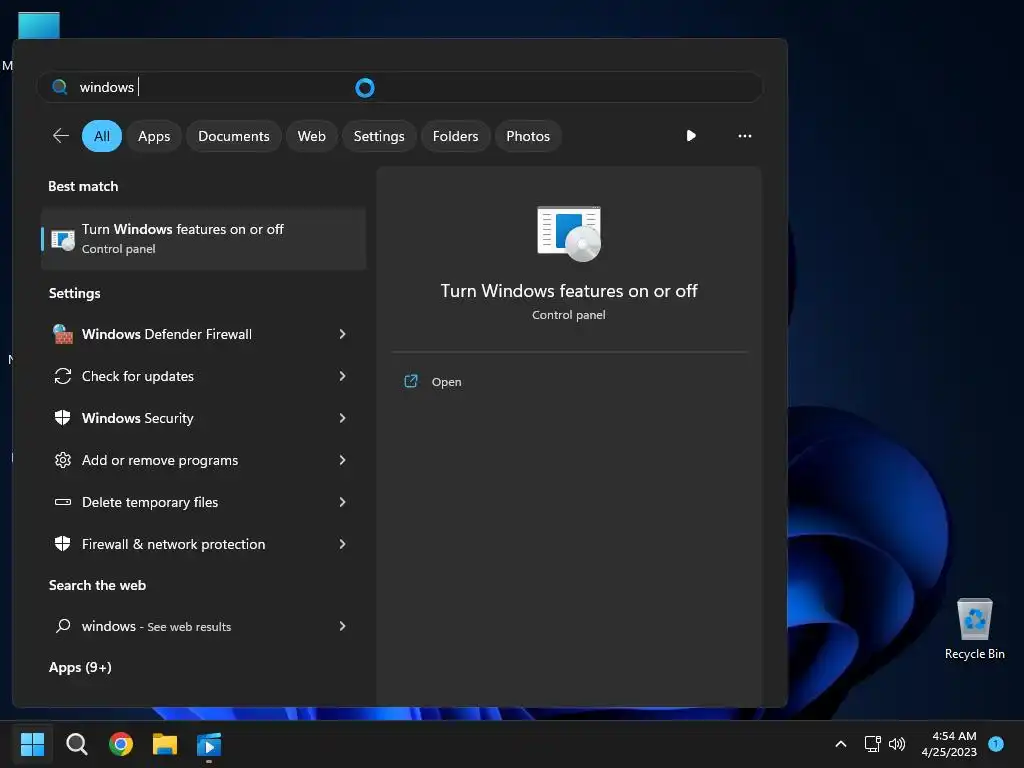The height and width of the screenshot is (768, 1024).
Task: Expand Windows Defender Firewall chevron
Action: coord(342,334)
